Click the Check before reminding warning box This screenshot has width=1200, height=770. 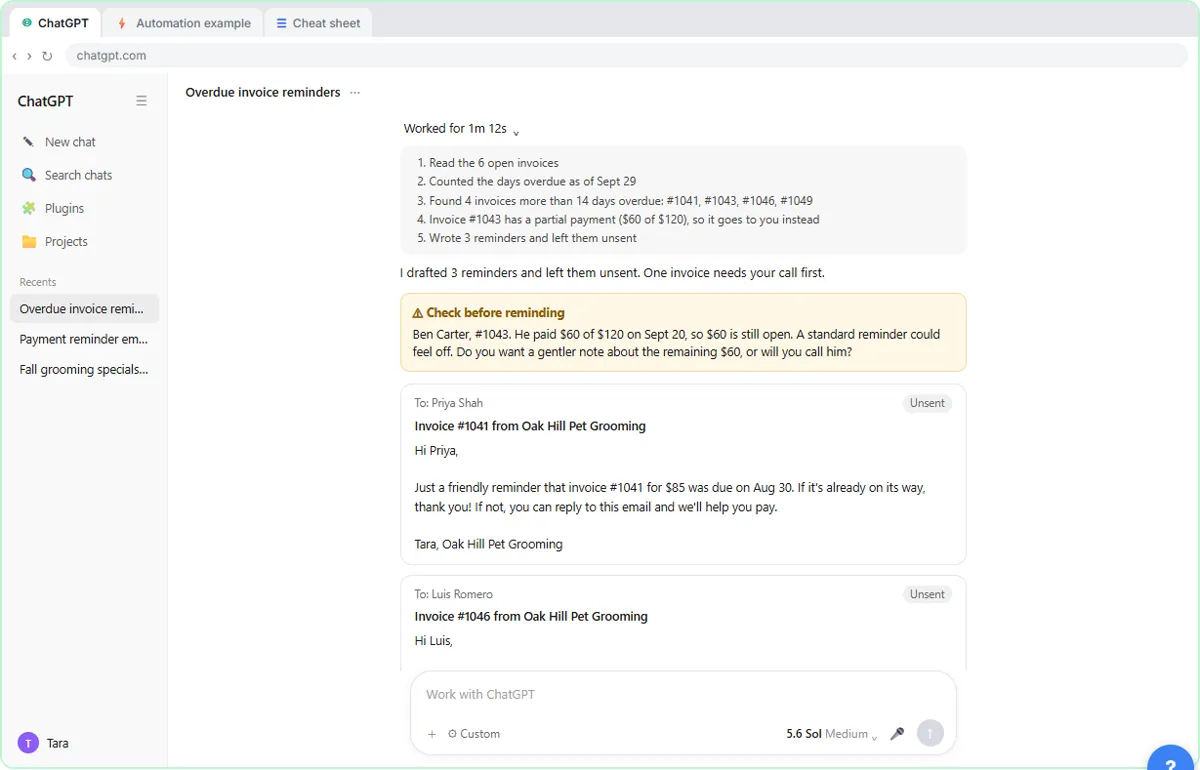click(x=683, y=332)
